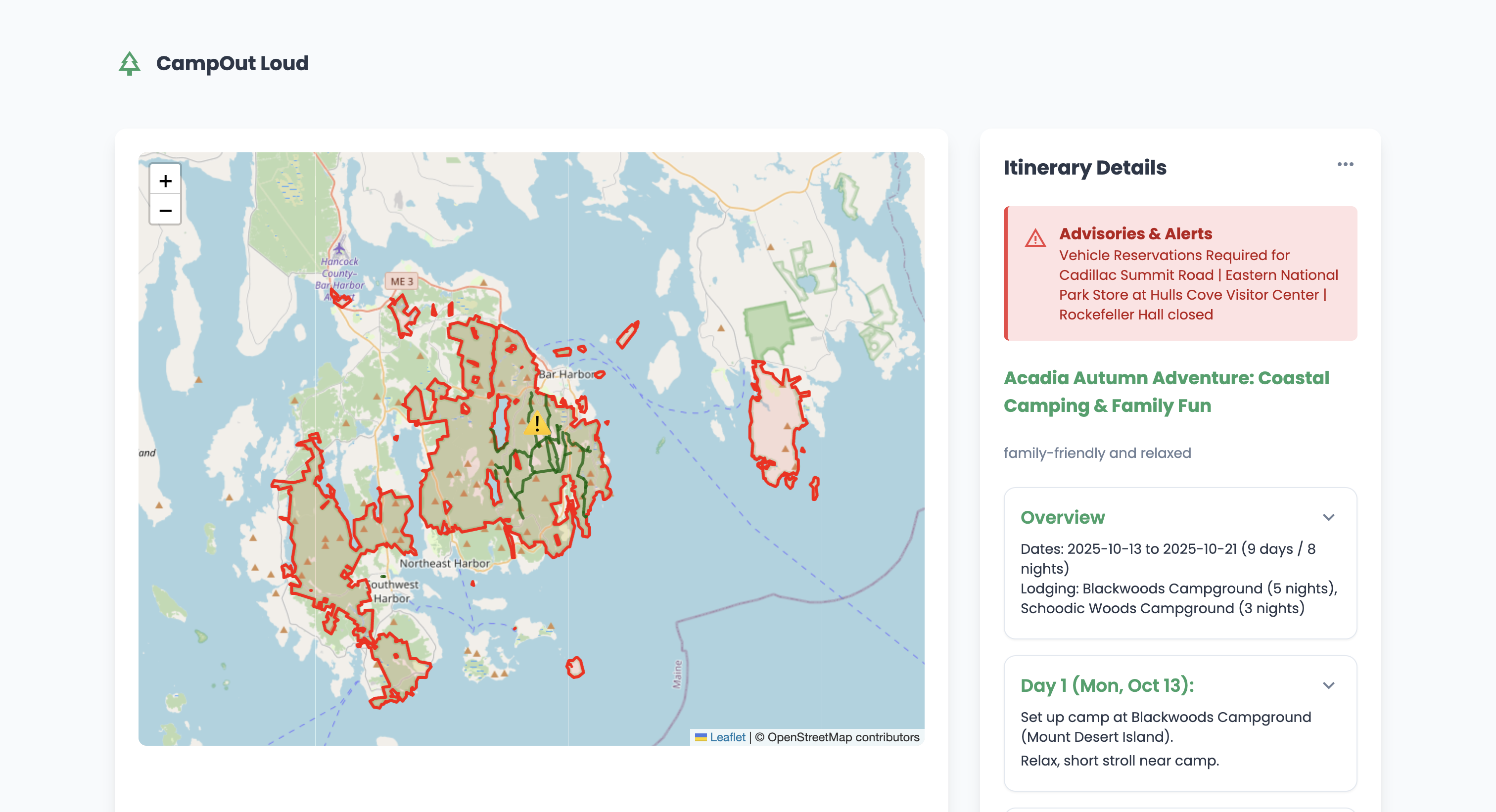Click the Northeast Harbor map label
Screen dimensions: 1496x812
coord(444,563)
